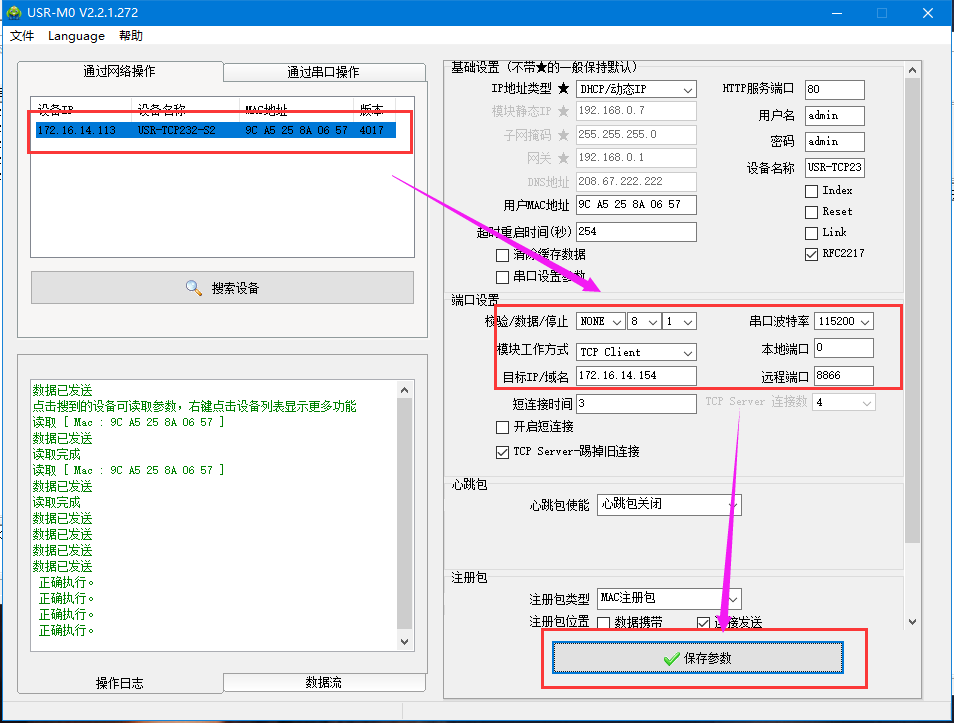Click the remote port 8866 field
Viewport: 954px width, 723px height.
tap(843, 376)
